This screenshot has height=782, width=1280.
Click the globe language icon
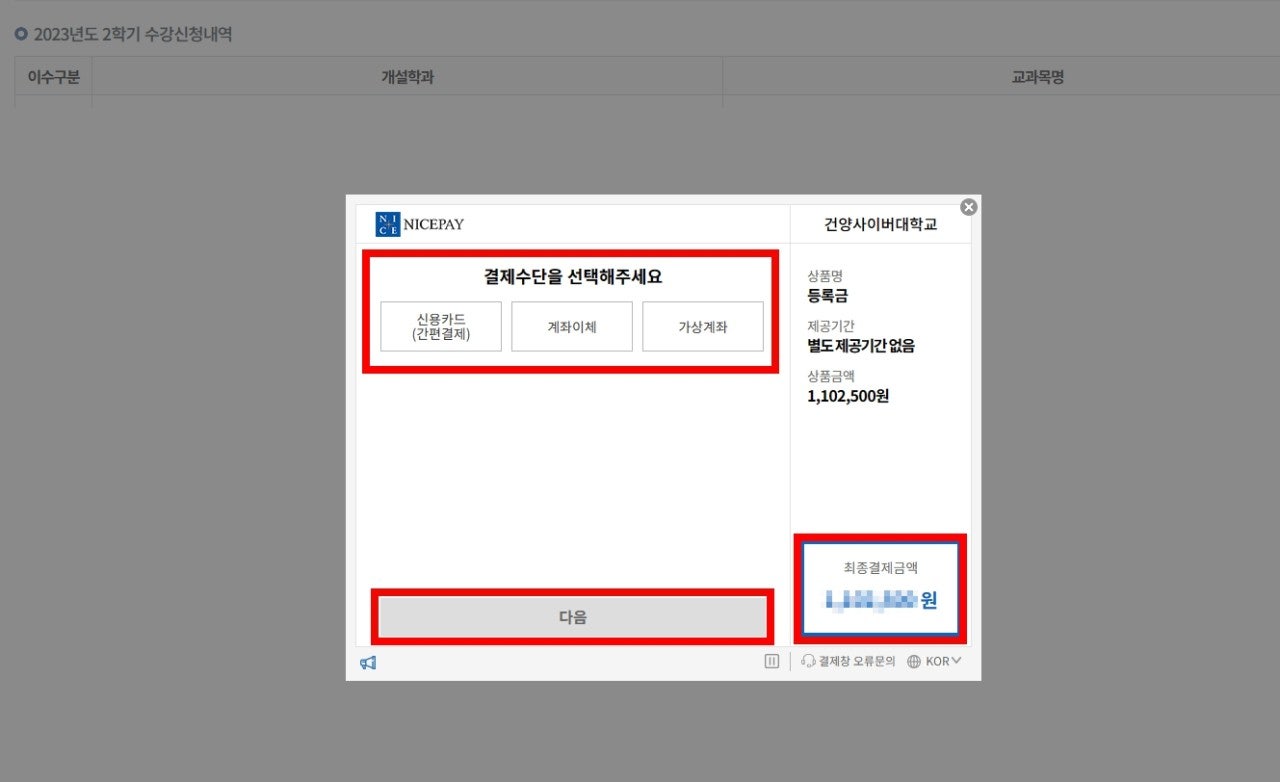914,661
